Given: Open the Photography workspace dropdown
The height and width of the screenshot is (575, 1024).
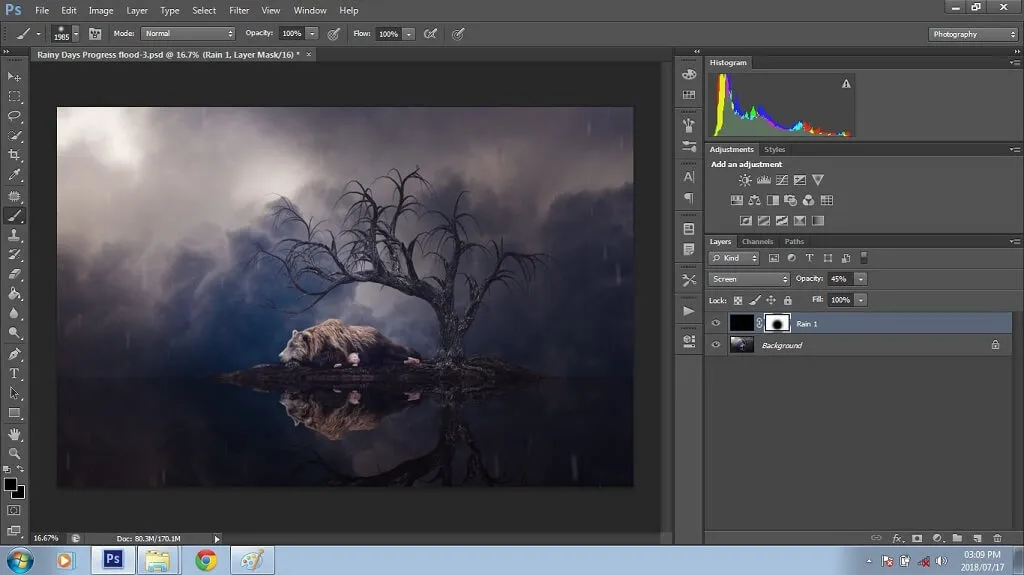Looking at the screenshot, I should [973, 34].
